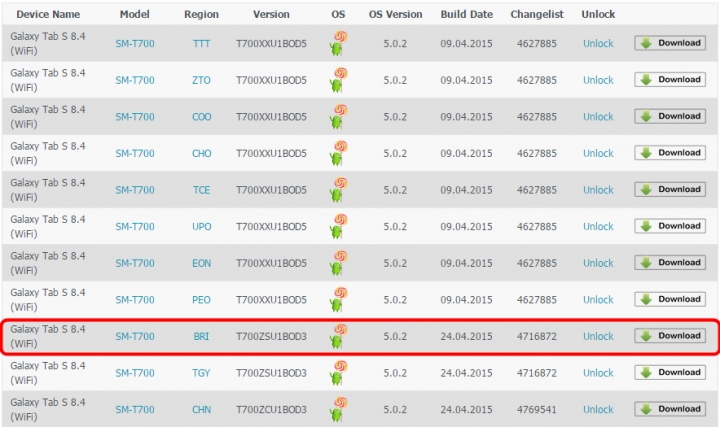Viewport: 720px width, 427px height.
Task: Click the Android Lollipop icon in the PEO row
Action: [x=338, y=299]
